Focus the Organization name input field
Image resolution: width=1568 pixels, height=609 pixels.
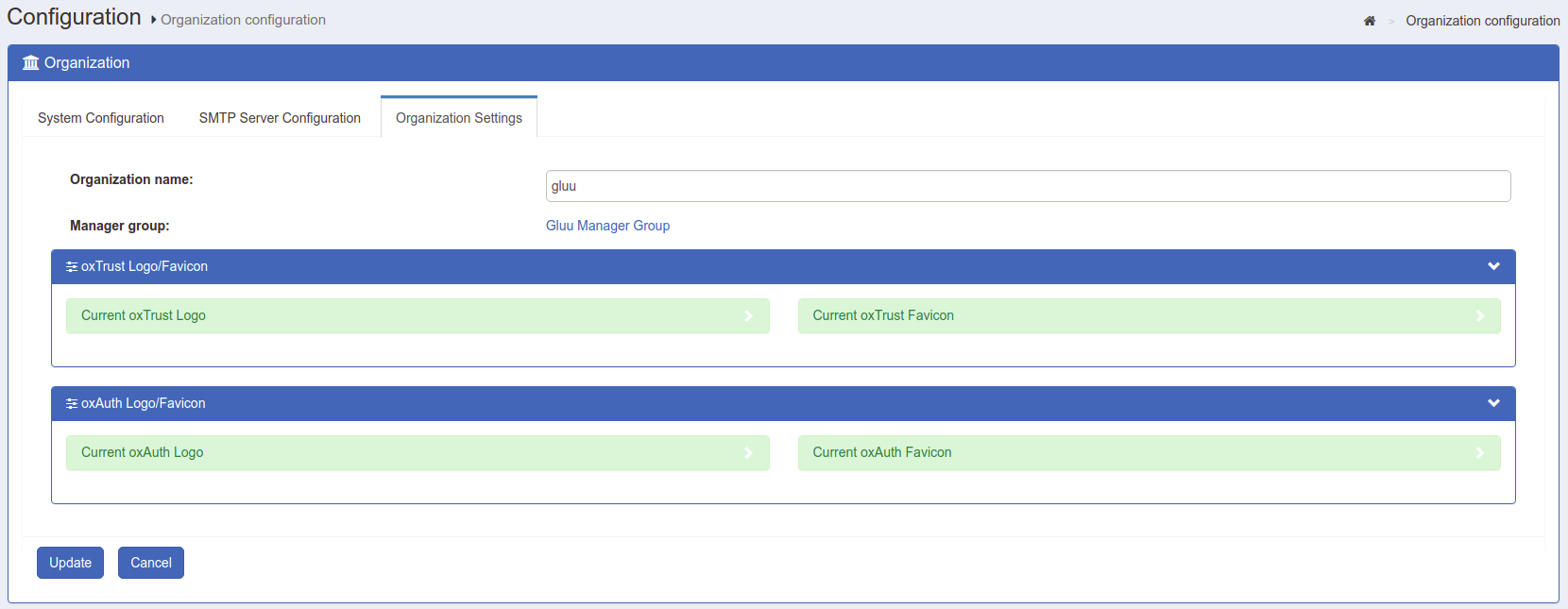(1028, 186)
